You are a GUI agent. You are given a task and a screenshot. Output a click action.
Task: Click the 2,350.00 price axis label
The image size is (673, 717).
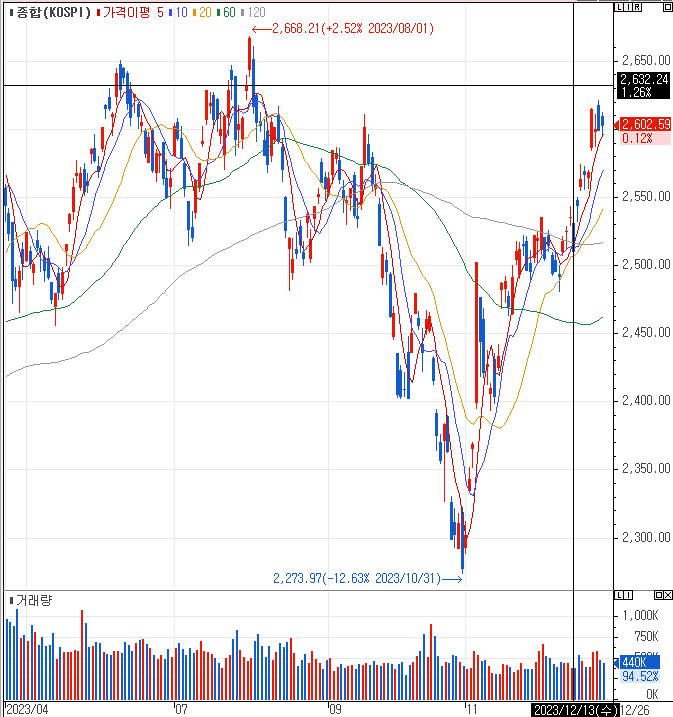[x=646, y=469]
